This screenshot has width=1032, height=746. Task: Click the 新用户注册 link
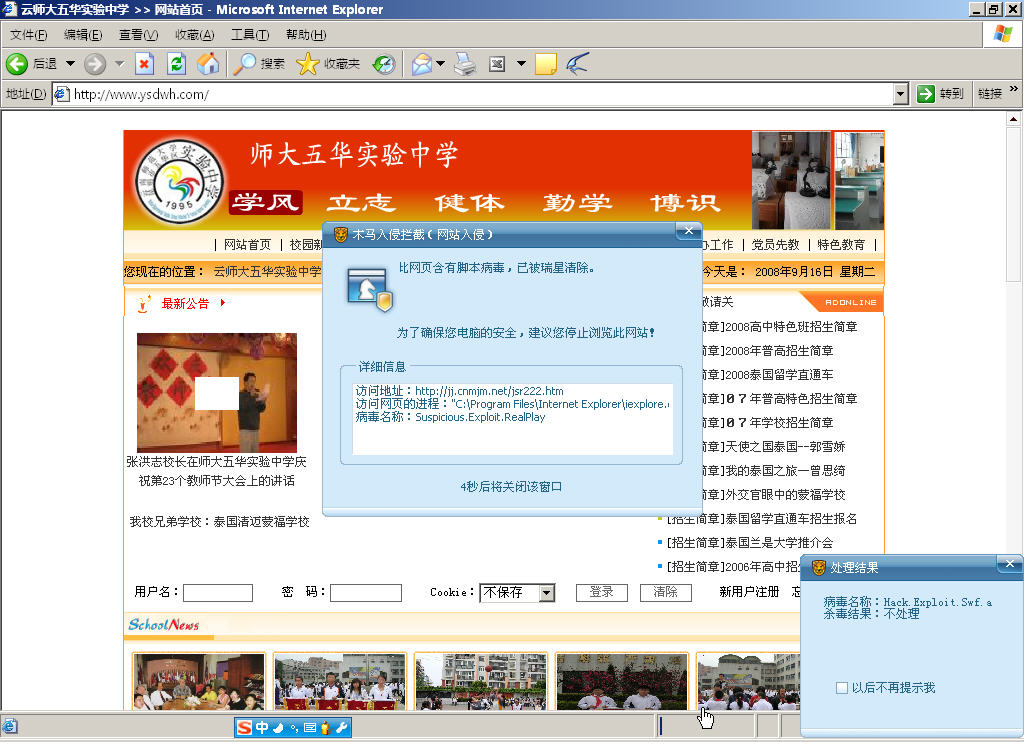(749, 593)
